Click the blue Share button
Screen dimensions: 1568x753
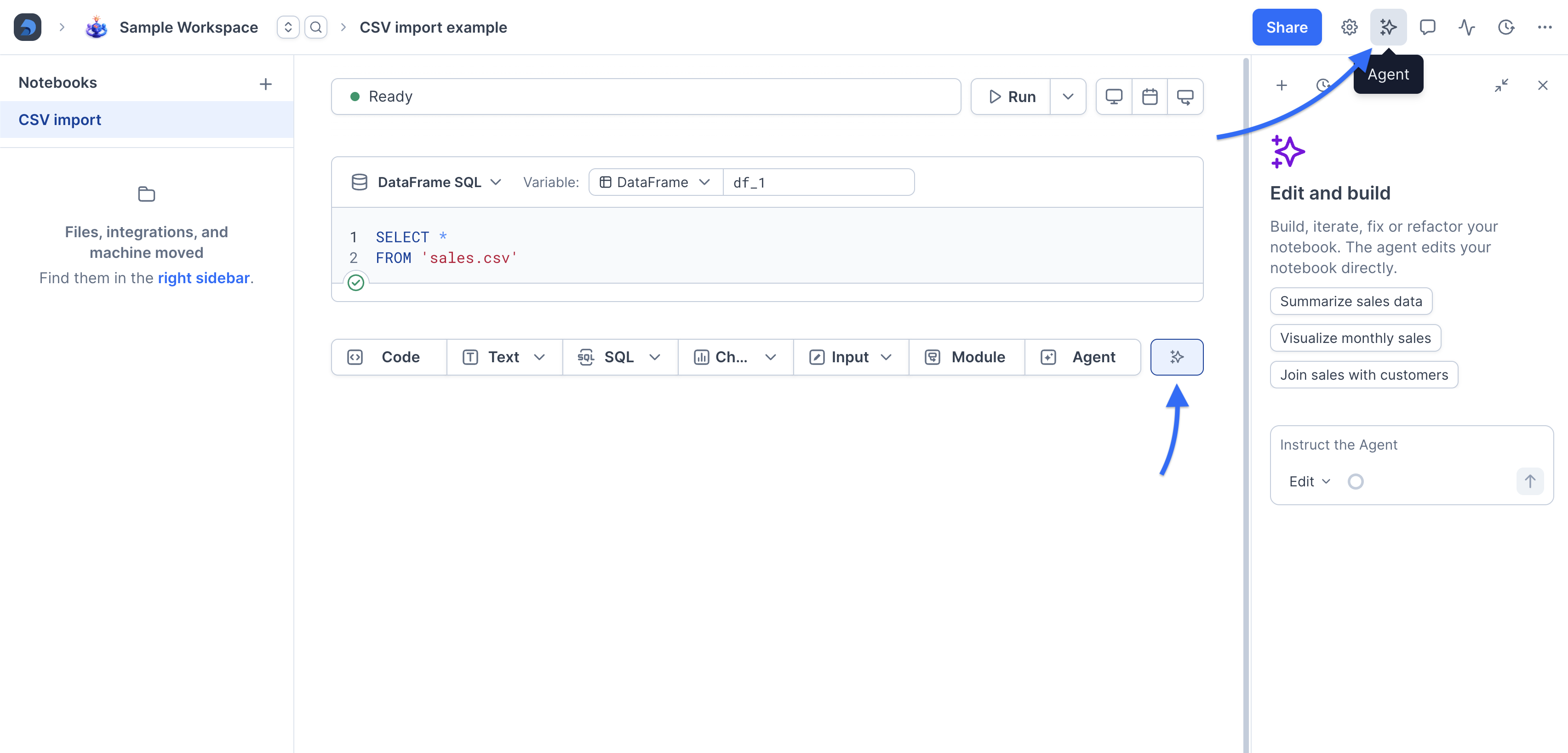click(1287, 28)
